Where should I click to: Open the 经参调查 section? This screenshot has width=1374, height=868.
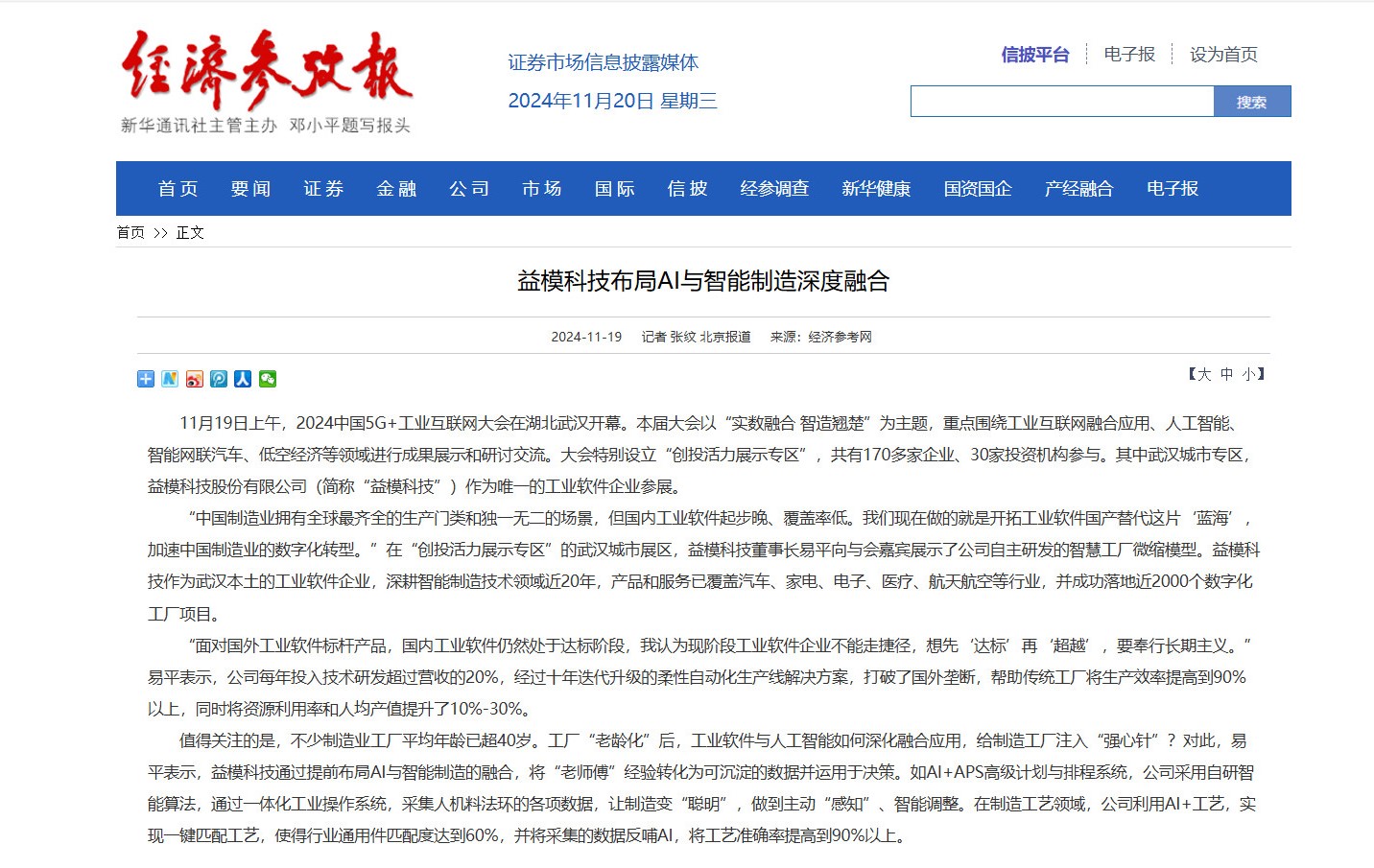(x=775, y=189)
